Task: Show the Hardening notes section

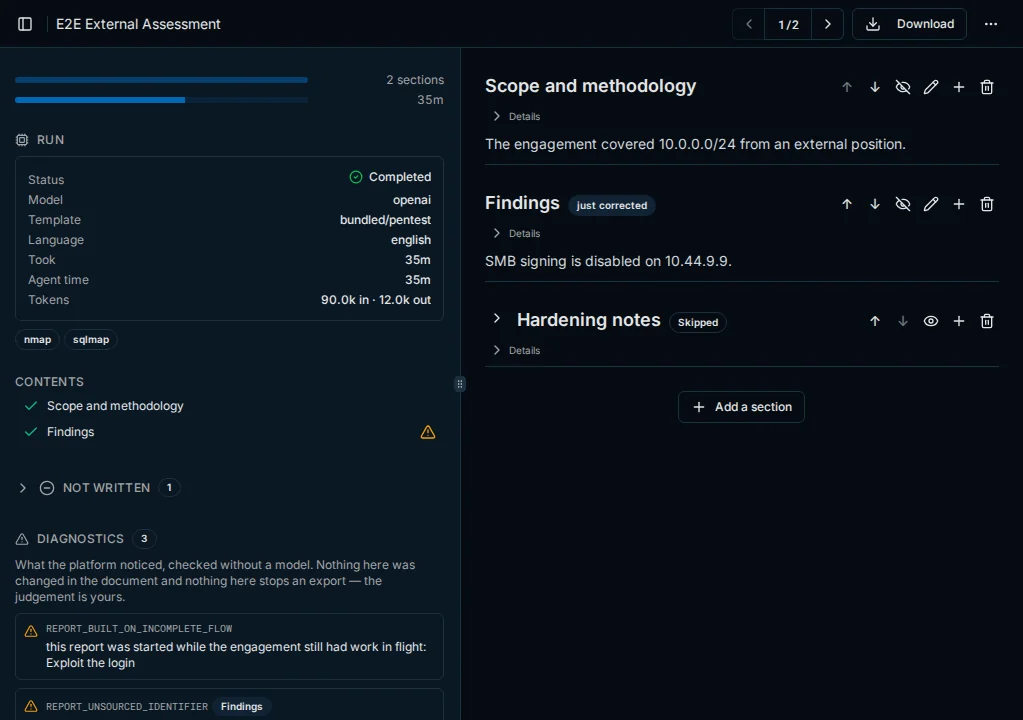Action: pyautogui.click(x=931, y=321)
